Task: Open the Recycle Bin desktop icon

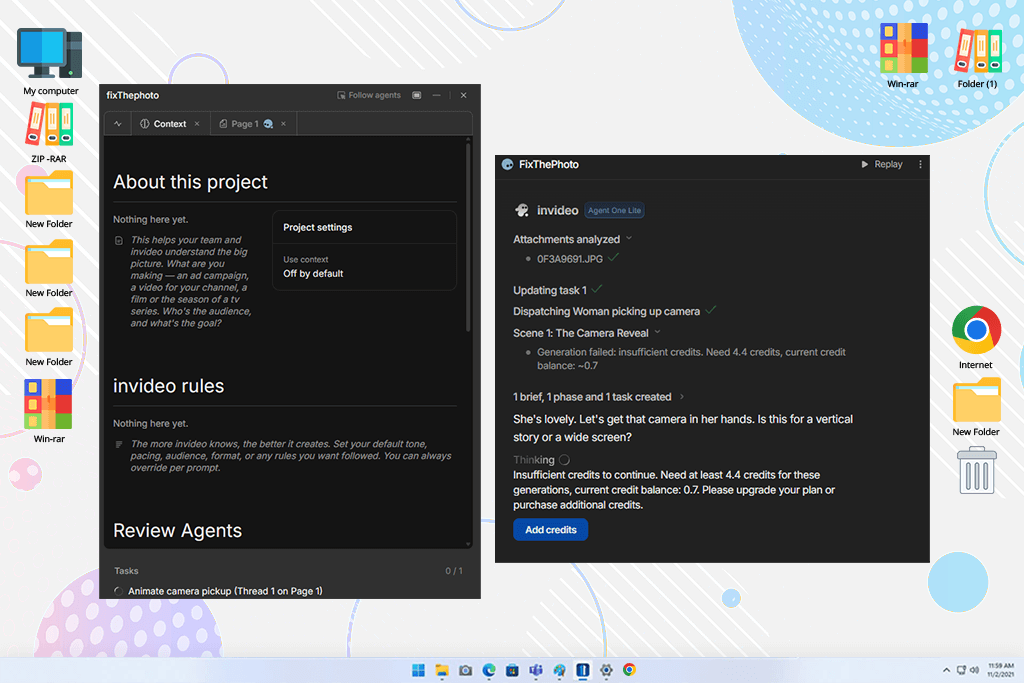Action: (976, 470)
